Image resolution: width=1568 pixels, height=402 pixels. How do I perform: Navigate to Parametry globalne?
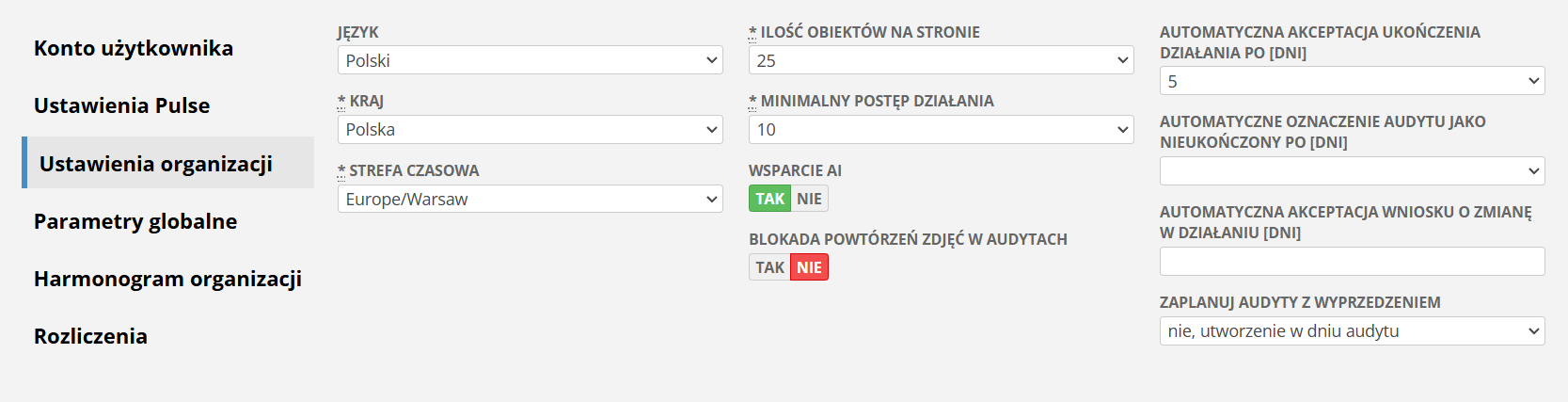pyautogui.click(x=135, y=221)
